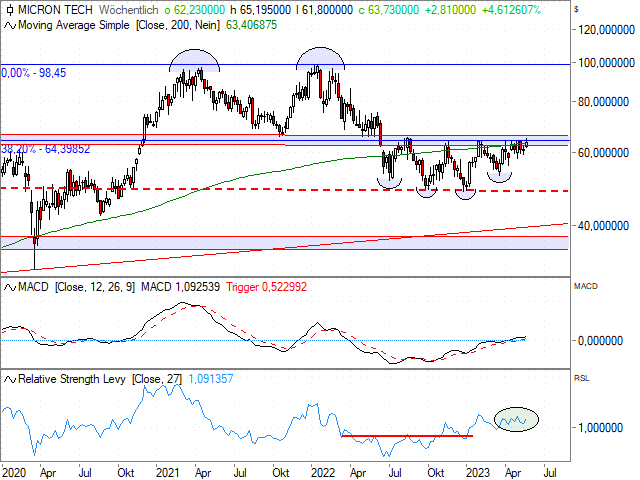Screen dimensions: 640x480
Task: Click the 100,000000 price axis label
Action: click(x=606, y=63)
